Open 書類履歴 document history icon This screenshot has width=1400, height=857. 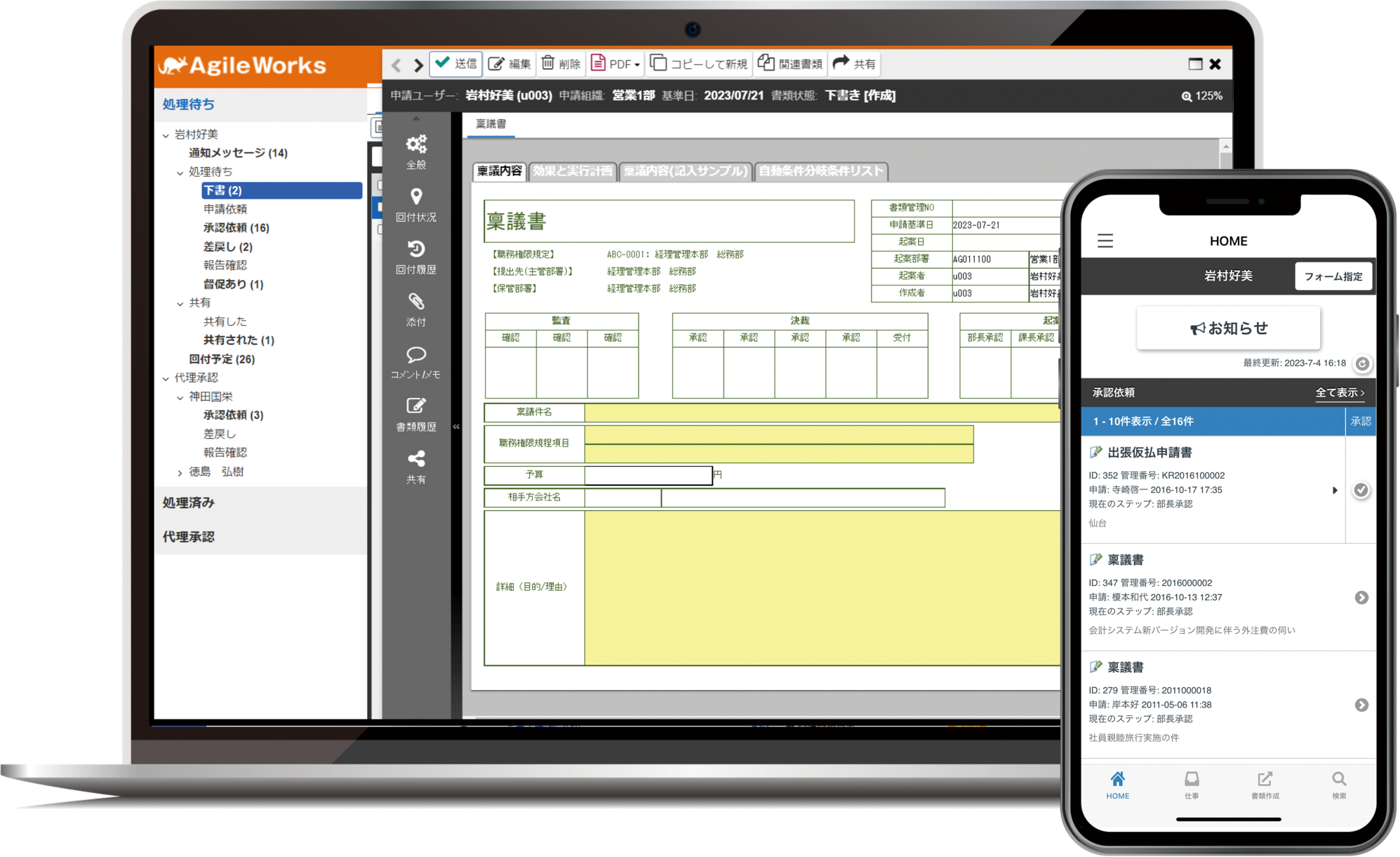click(x=417, y=406)
